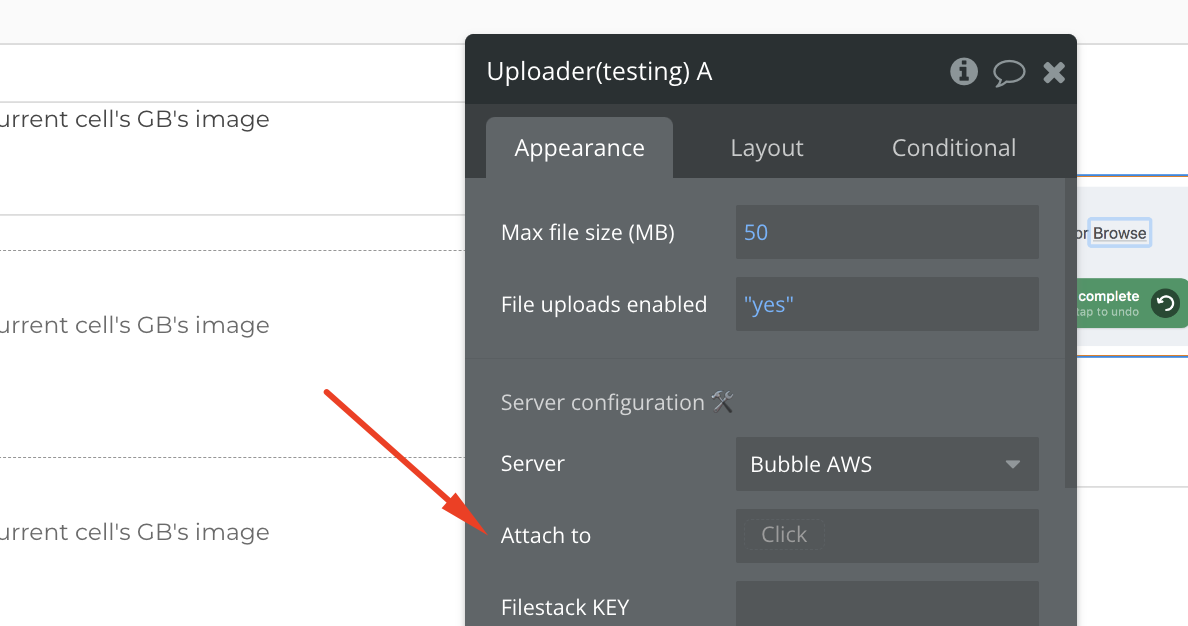Image resolution: width=1188 pixels, height=626 pixels.
Task: Click the property editor's vertical scrollbar
Action: [1071, 333]
